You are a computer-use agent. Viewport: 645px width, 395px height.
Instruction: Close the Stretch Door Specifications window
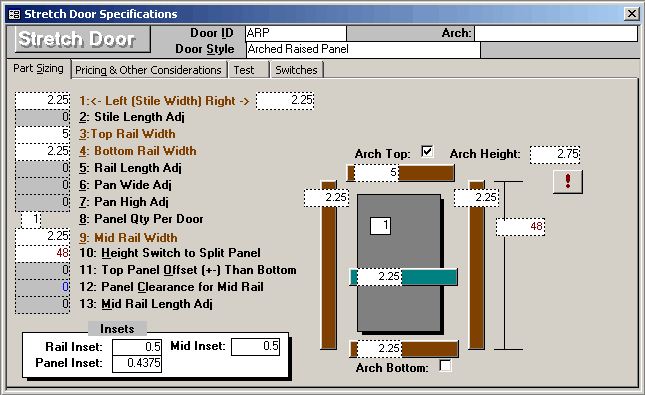631,14
